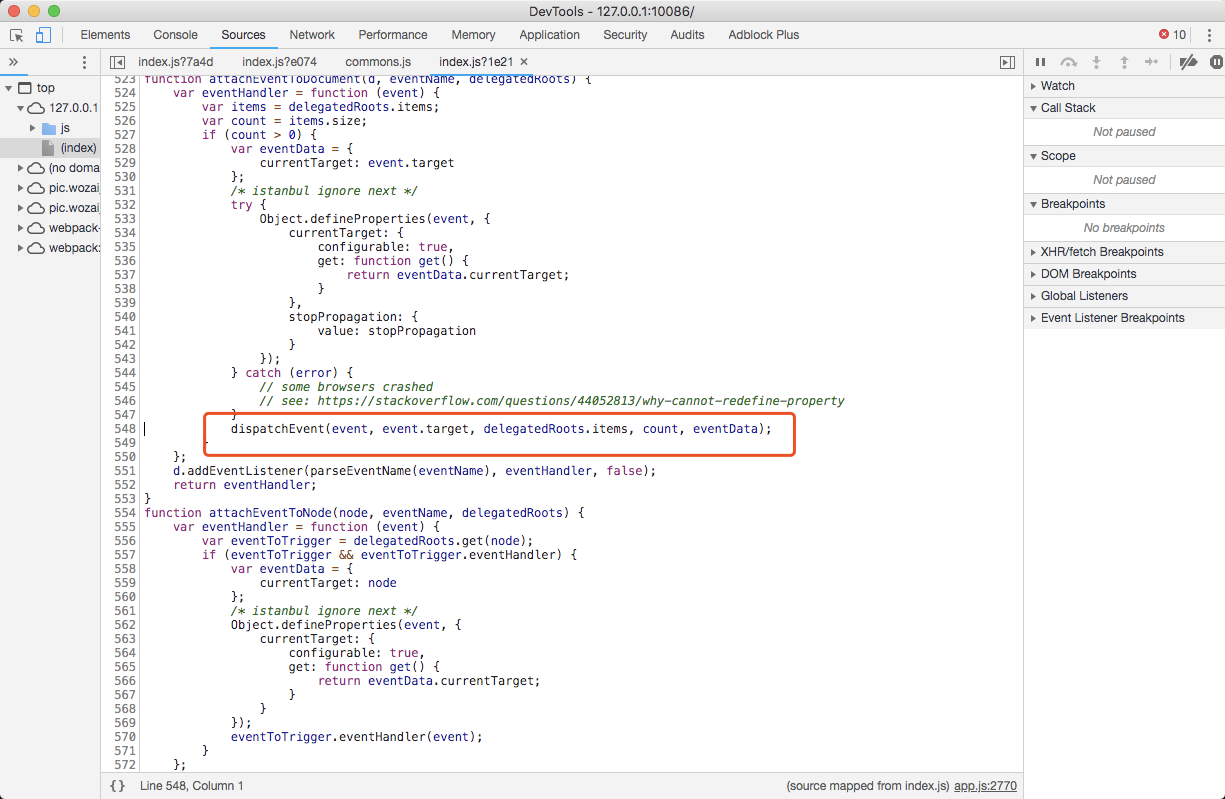Open the Audits tab

tap(687, 35)
